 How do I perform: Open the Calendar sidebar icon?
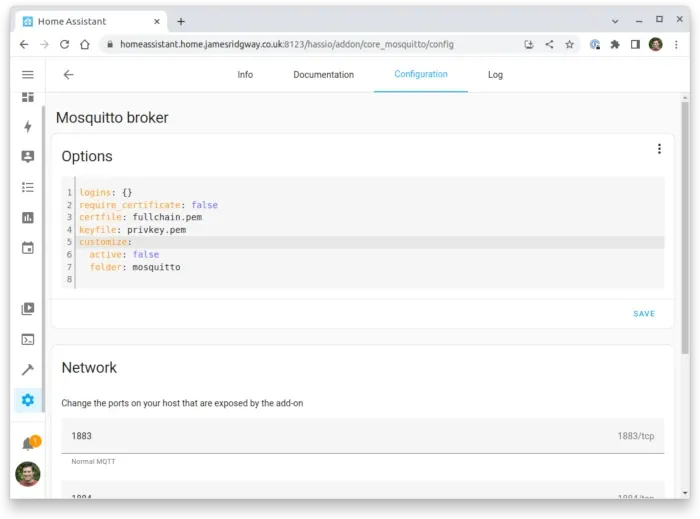(x=28, y=248)
